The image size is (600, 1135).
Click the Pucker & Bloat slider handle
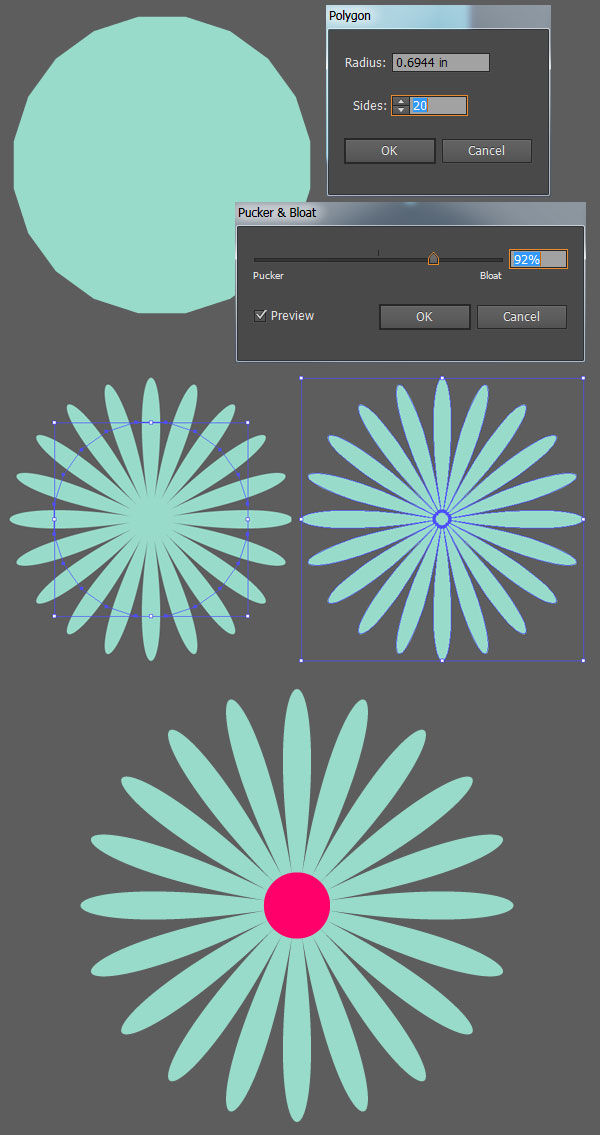[433, 258]
